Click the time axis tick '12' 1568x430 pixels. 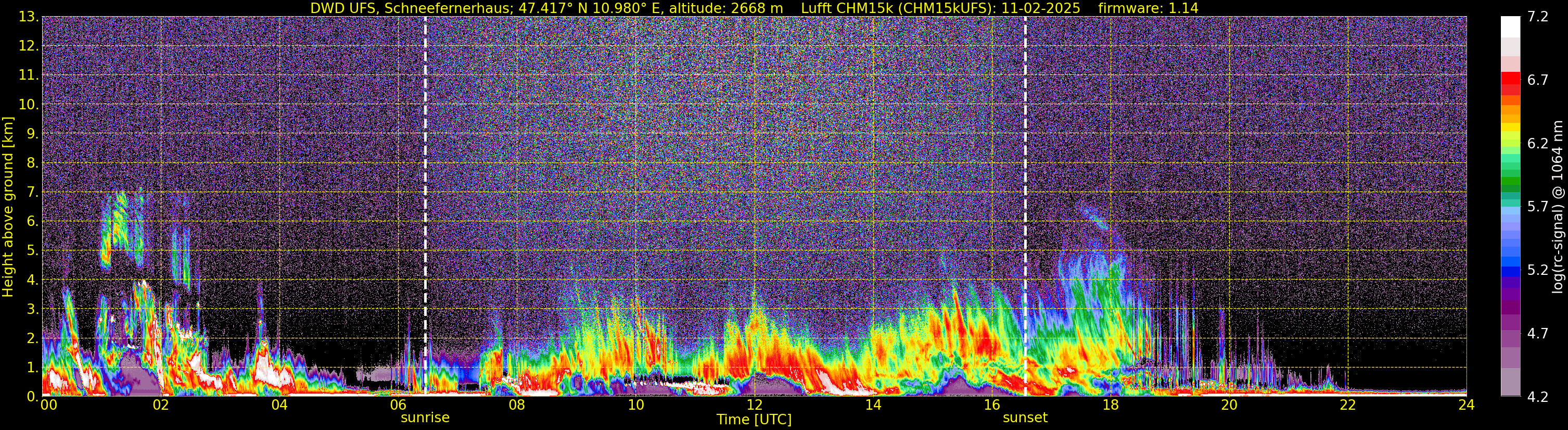754,406
